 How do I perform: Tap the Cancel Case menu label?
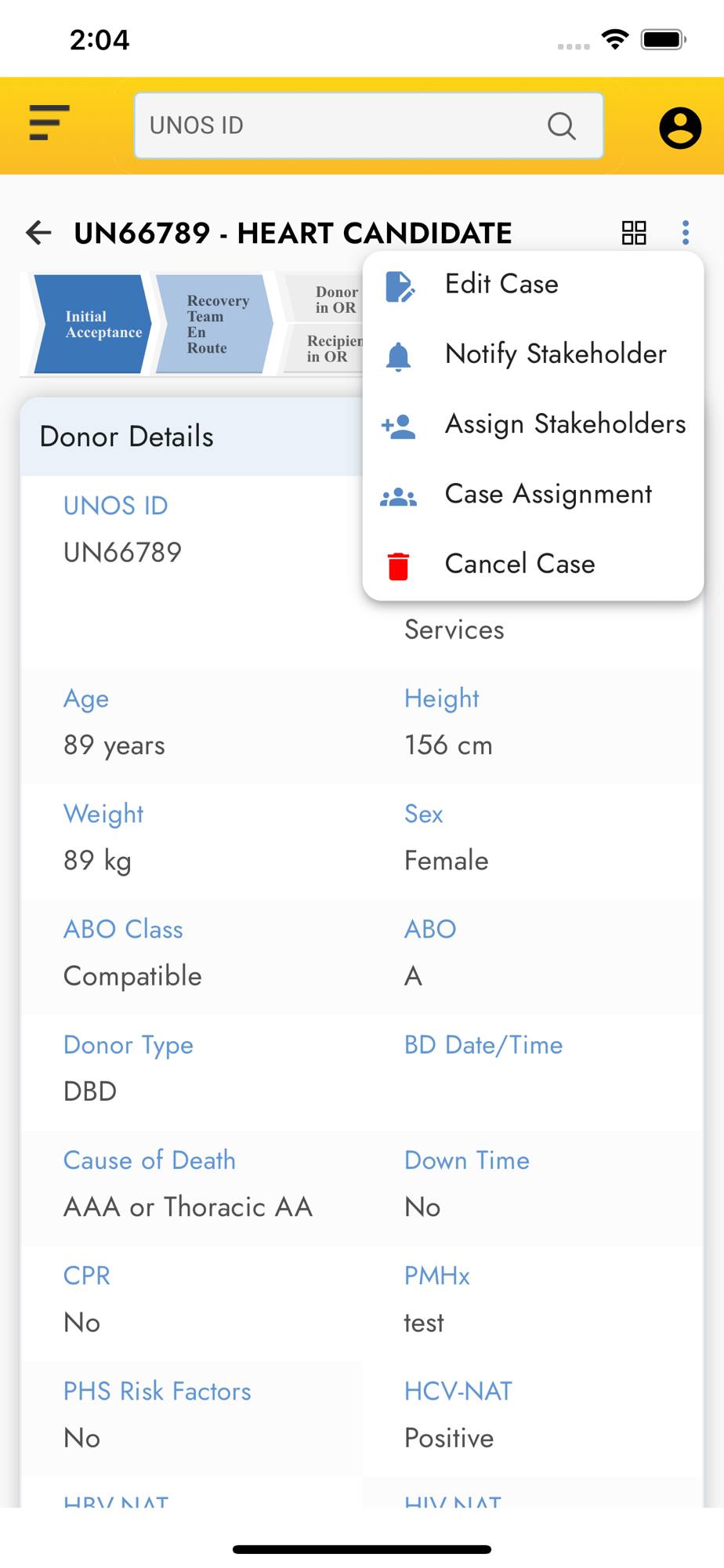519,564
